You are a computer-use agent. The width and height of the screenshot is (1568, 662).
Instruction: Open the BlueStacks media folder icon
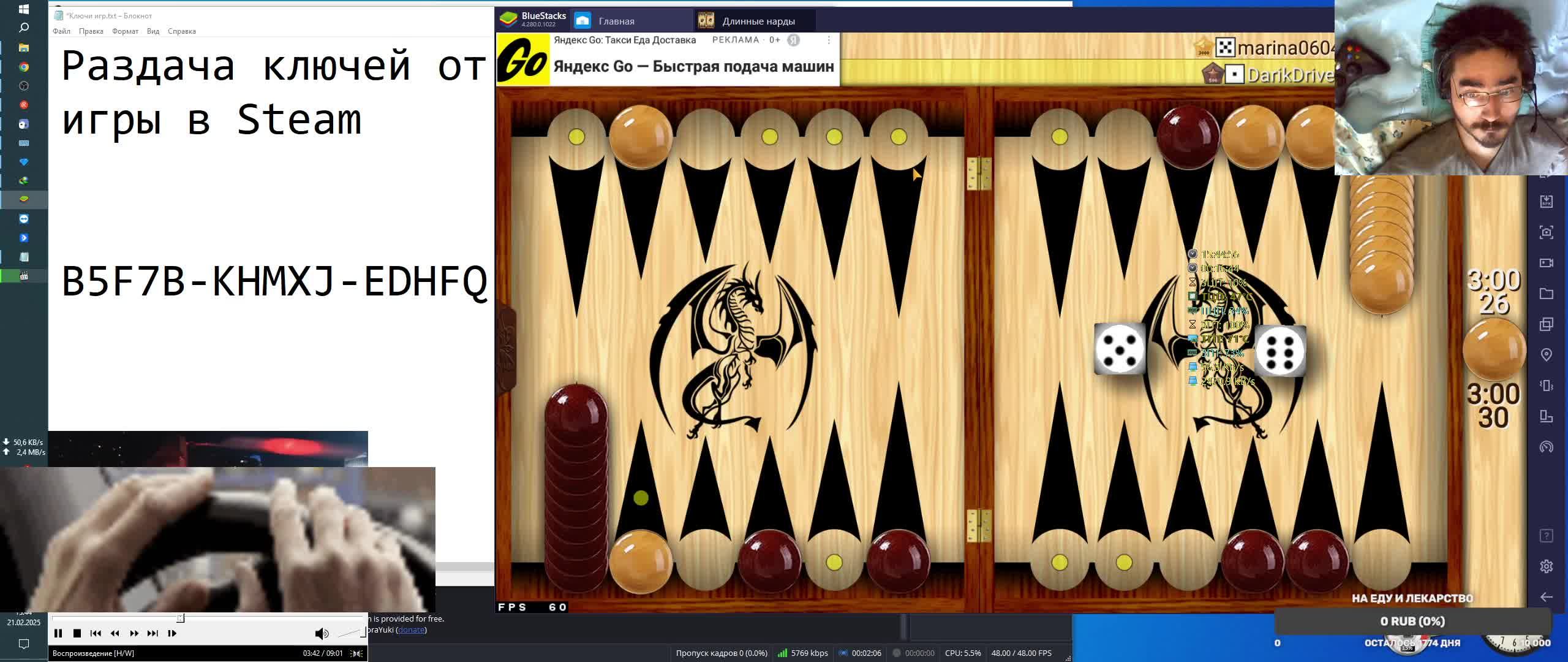coord(1546,294)
